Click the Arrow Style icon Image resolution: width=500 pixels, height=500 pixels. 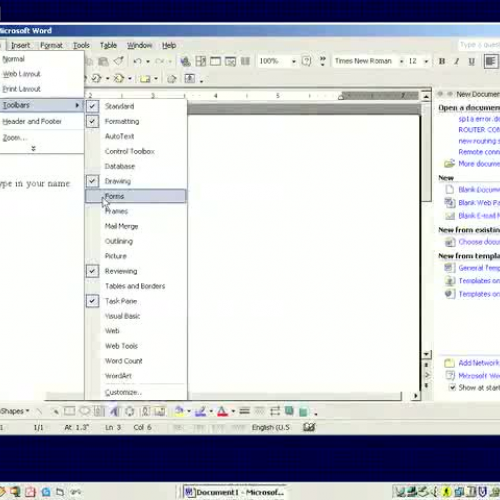(275, 411)
